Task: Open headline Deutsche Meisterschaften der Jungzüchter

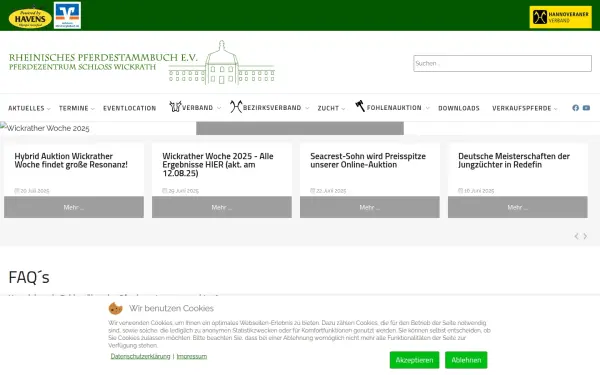Action: point(514,160)
